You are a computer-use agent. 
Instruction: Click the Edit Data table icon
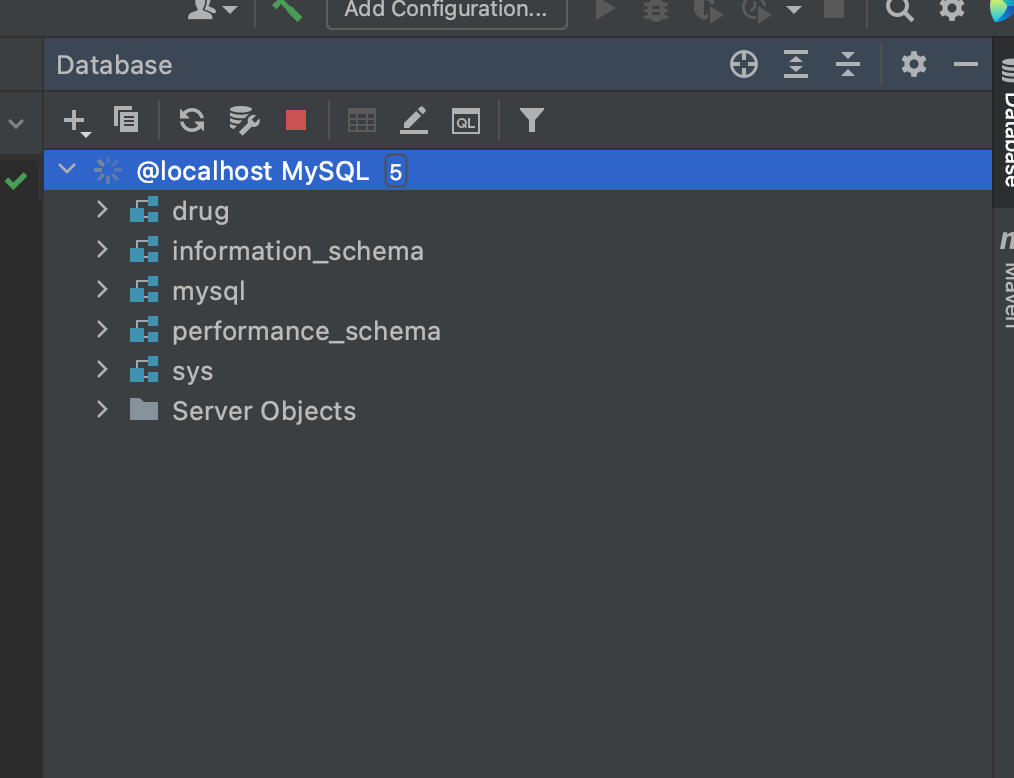[x=361, y=121]
